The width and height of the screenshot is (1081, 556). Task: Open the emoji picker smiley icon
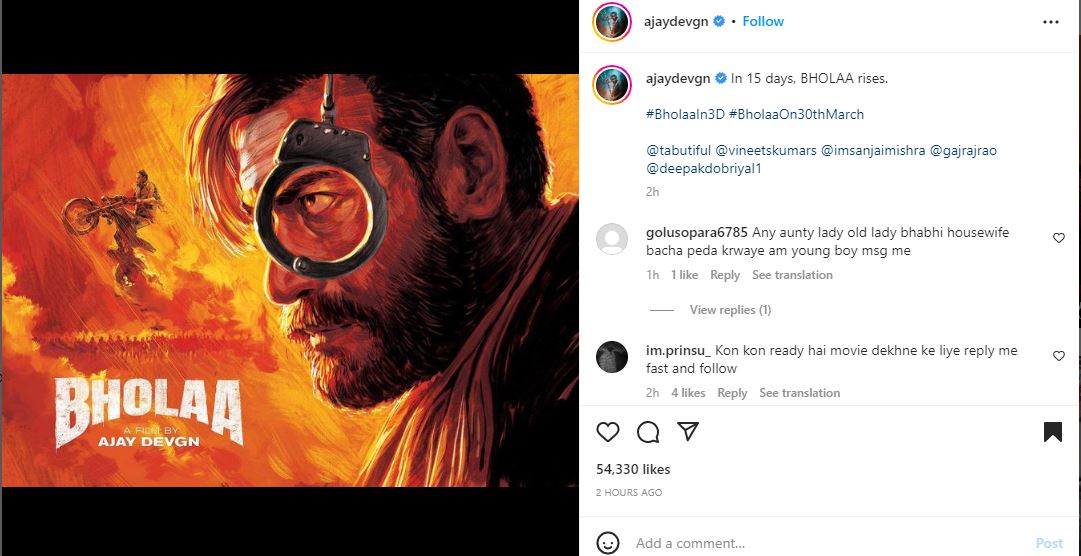tap(608, 543)
